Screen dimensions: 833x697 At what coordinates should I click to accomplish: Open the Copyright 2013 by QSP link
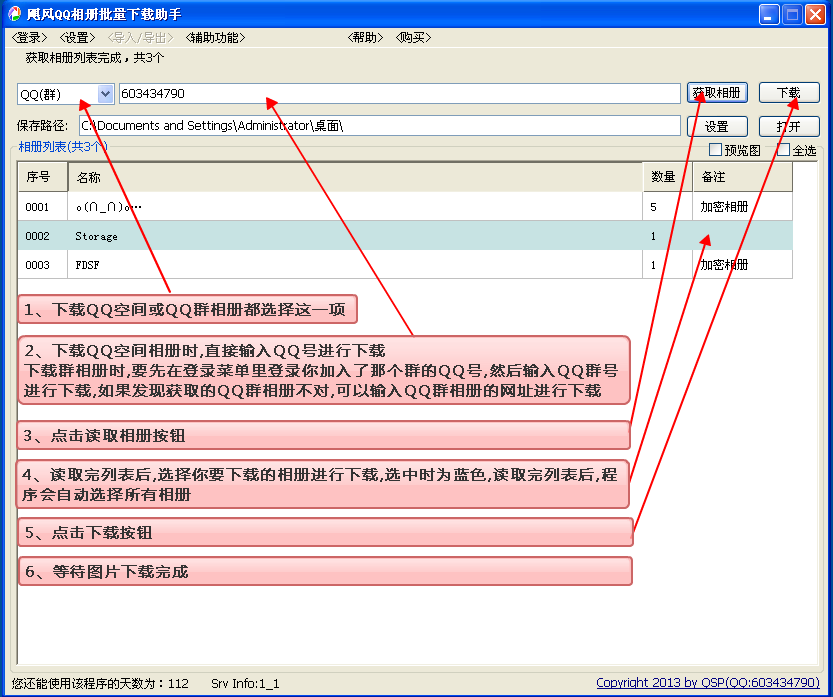pyautogui.click(x=708, y=683)
